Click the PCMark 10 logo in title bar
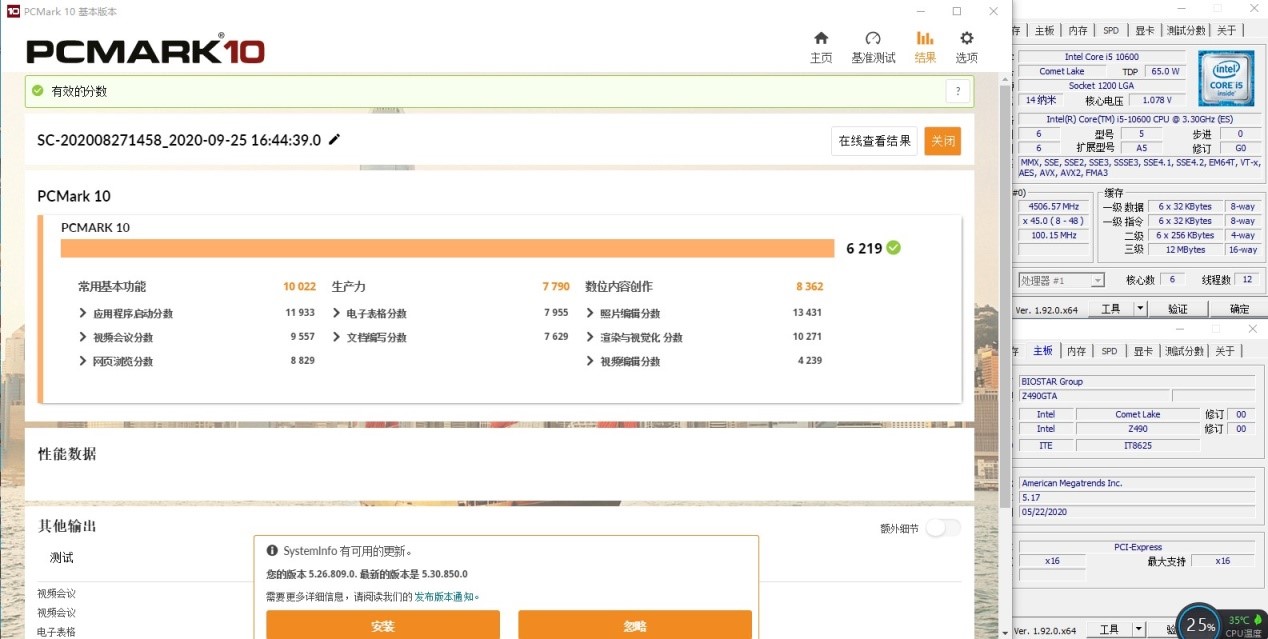 point(11,11)
